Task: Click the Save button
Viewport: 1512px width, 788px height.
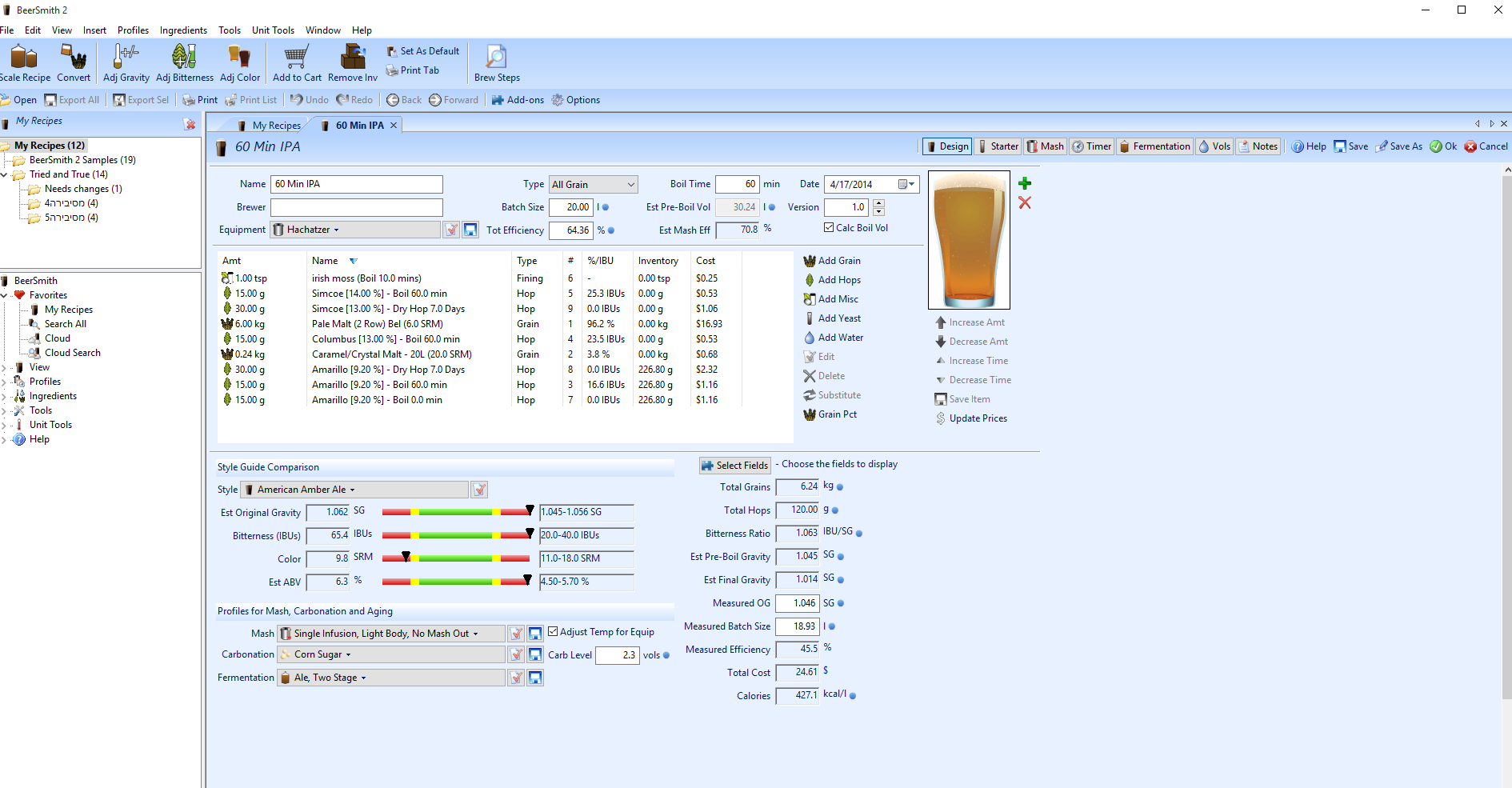Action: [1351, 146]
